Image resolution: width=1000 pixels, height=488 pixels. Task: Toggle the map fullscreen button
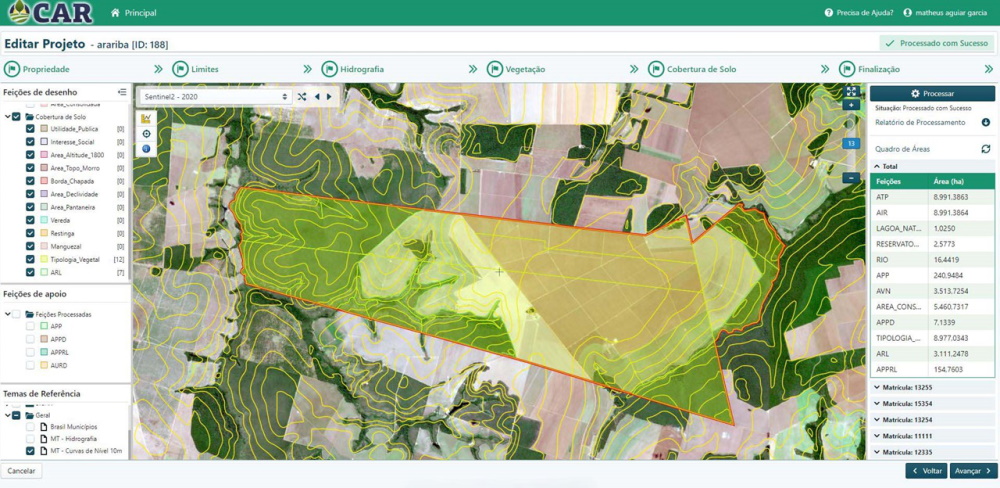[x=851, y=91]
